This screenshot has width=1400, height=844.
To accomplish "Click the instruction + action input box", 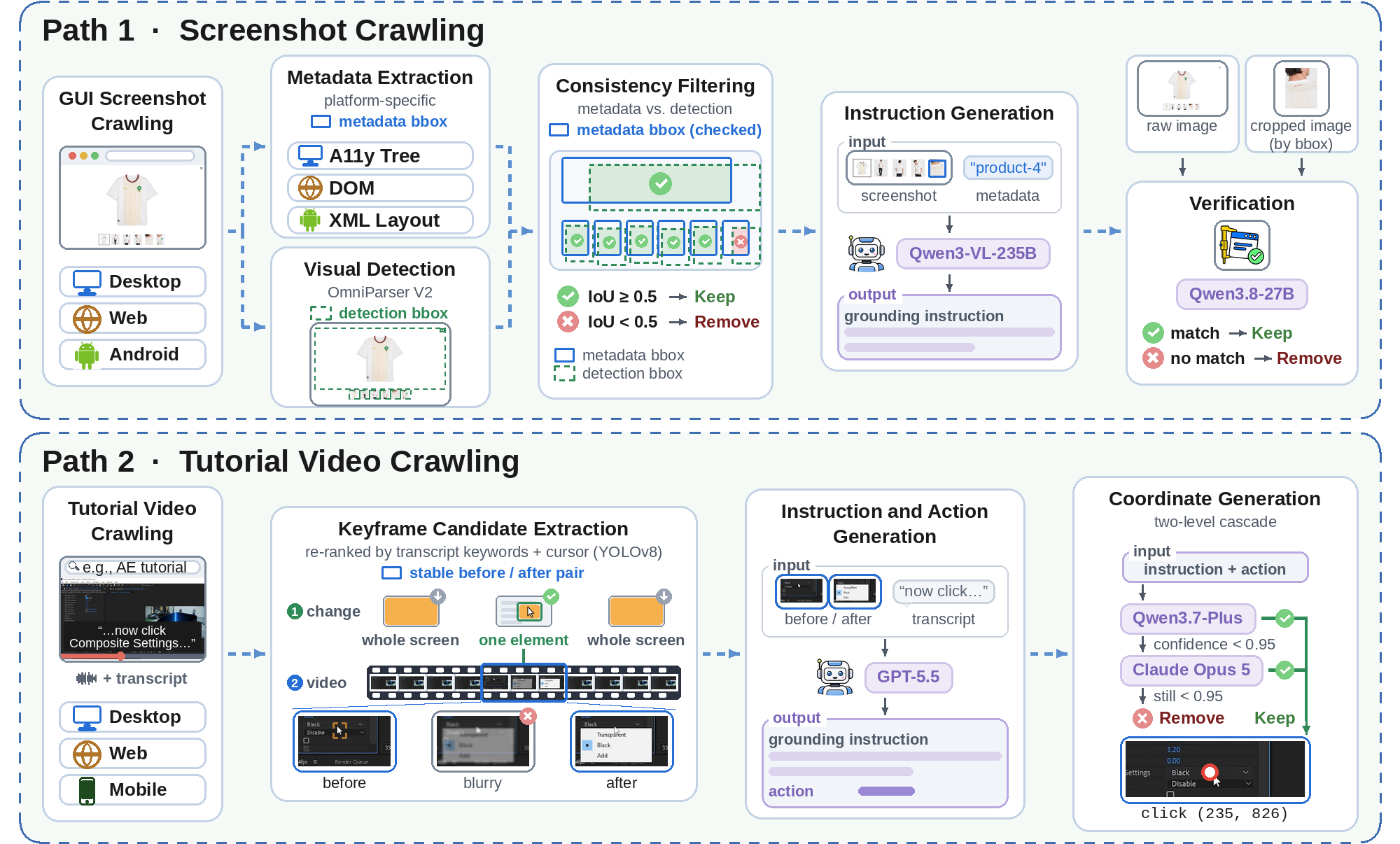I will pyautogui.click(x=1214, y=569).
